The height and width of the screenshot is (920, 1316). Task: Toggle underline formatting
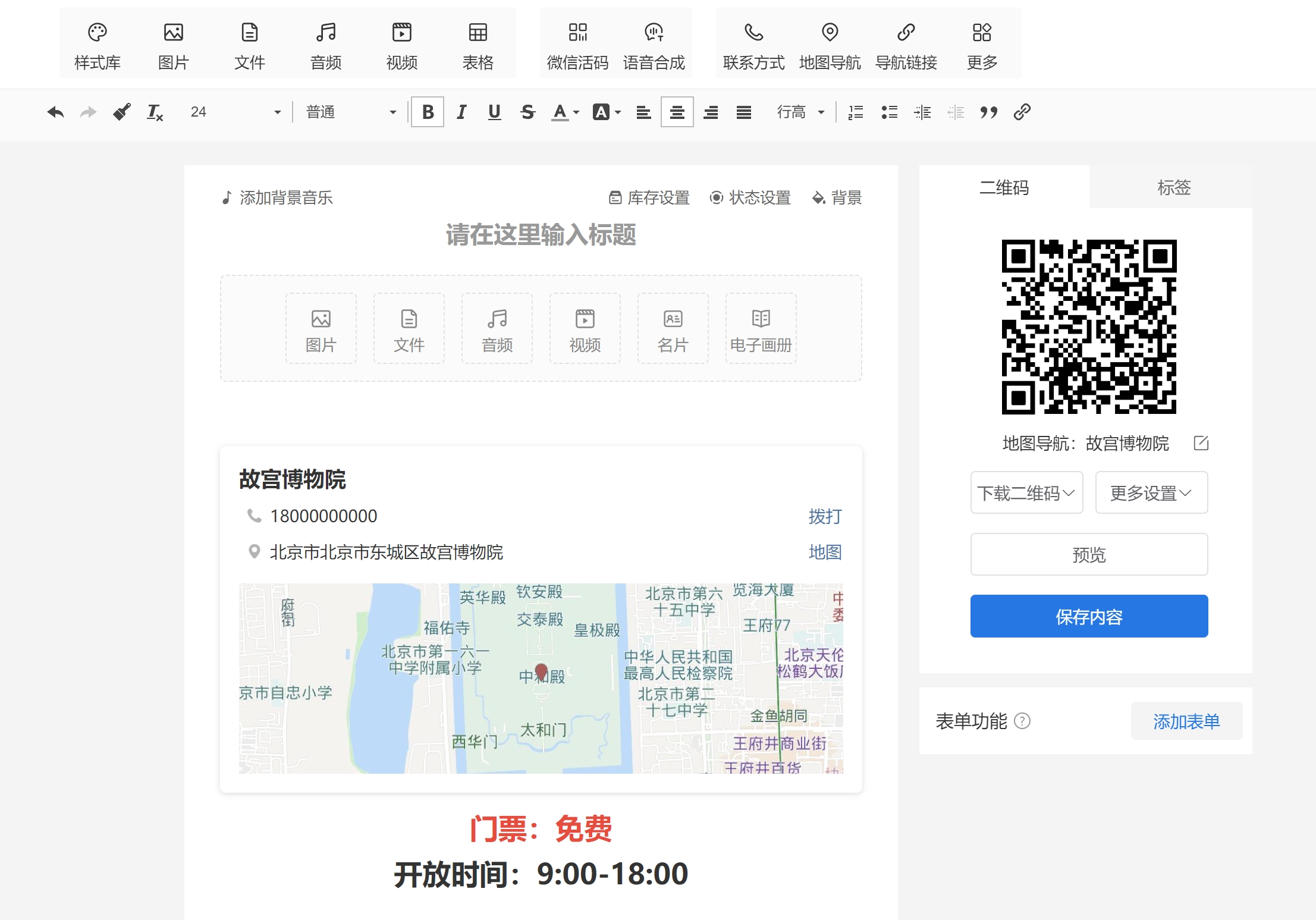494,112
